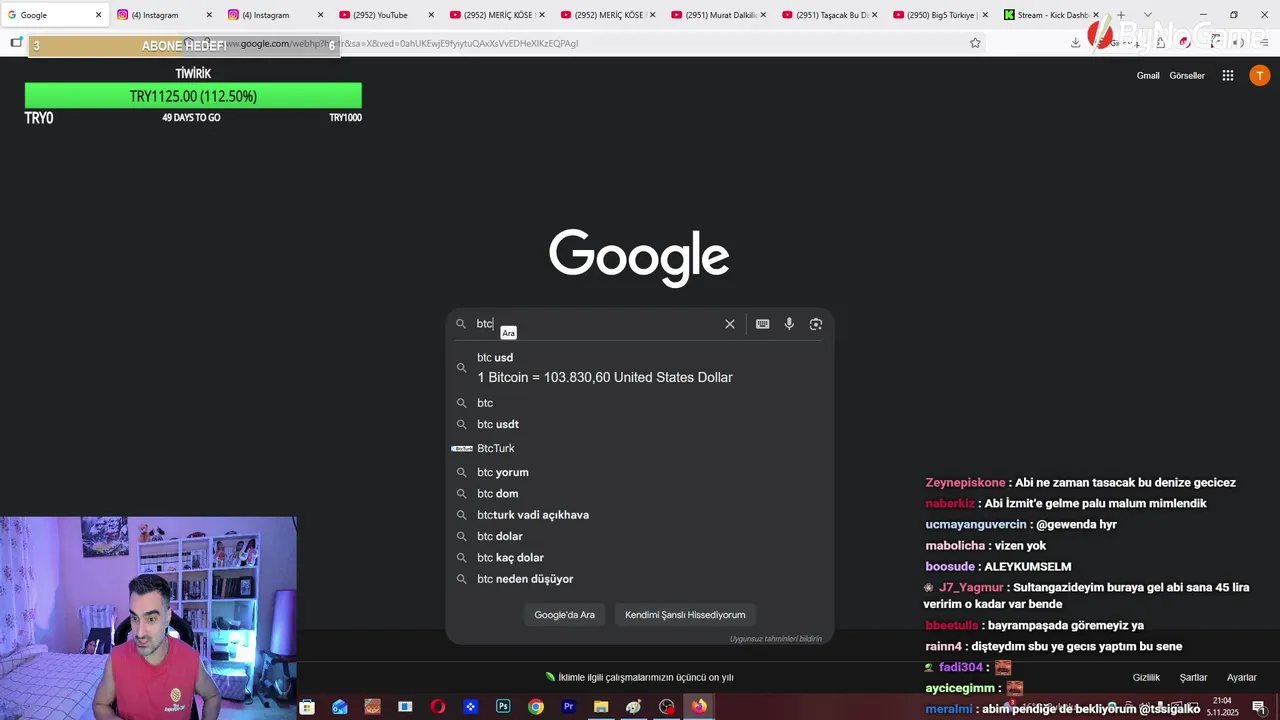Image resolution: width=1280 pixels, height=720 pixels.
Task: Open the Google account avatar T
Action: [x=1260, y=76]
